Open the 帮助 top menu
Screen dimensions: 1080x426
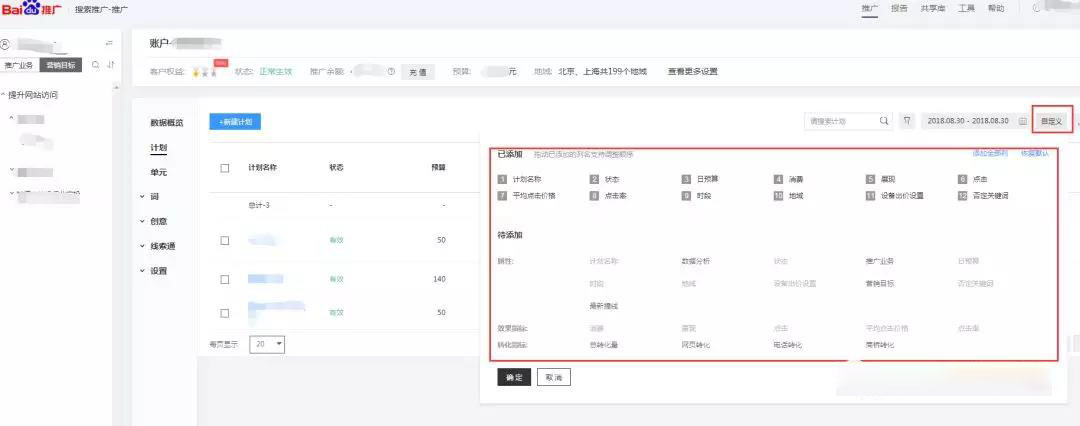(996, 9)
